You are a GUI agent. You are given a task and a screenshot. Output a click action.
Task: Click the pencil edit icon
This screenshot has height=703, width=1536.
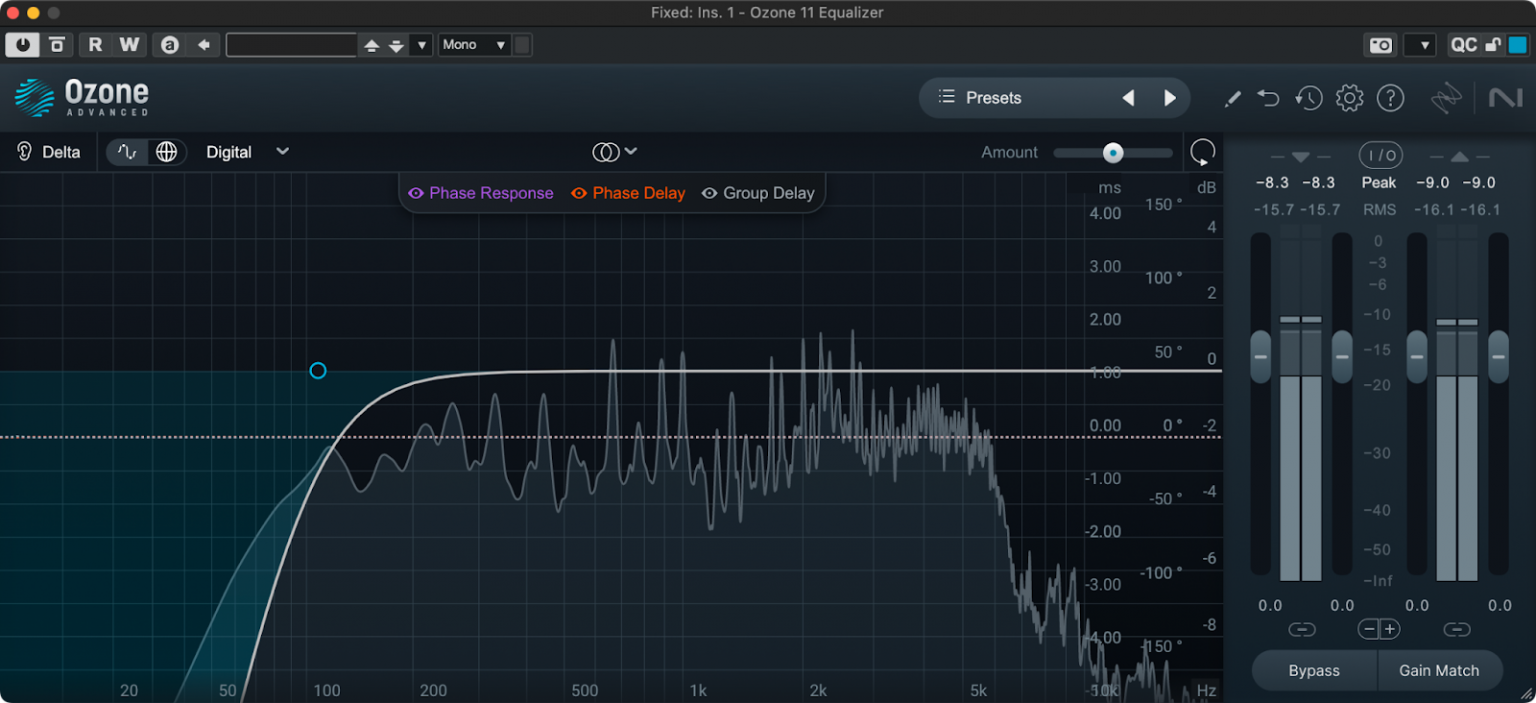point(1233,98)
